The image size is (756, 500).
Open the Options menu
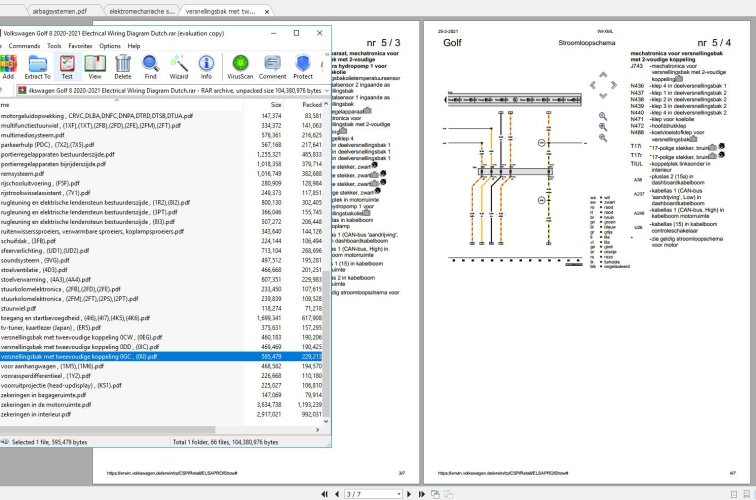coord(110,46)
